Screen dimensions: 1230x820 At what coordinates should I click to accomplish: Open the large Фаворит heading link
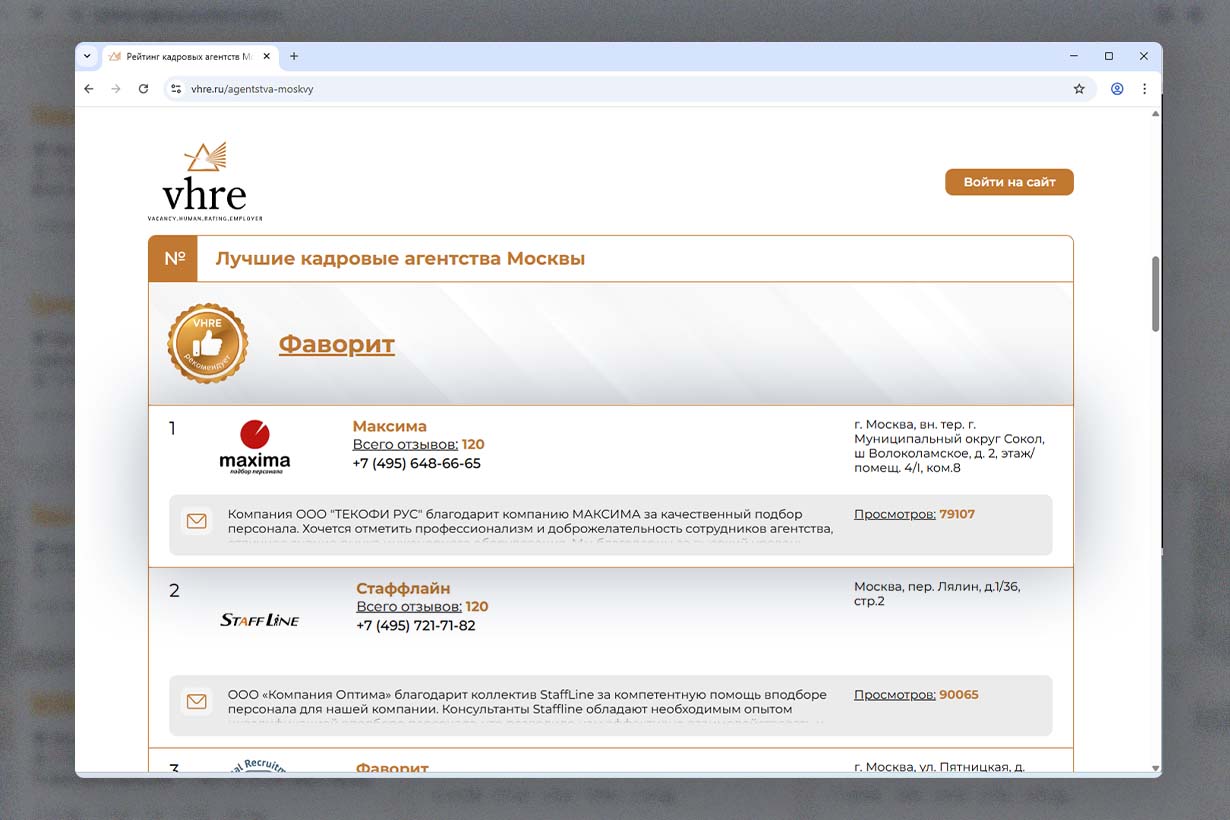(336, 344)
